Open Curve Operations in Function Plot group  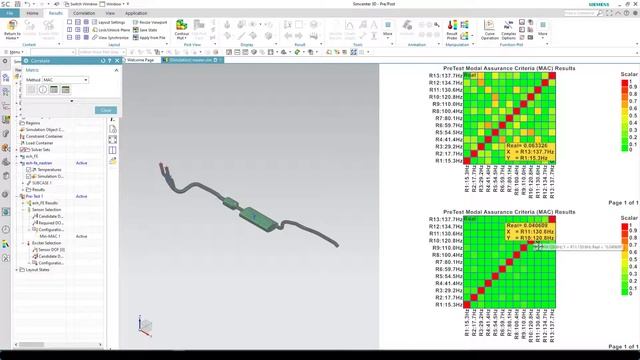489,29
